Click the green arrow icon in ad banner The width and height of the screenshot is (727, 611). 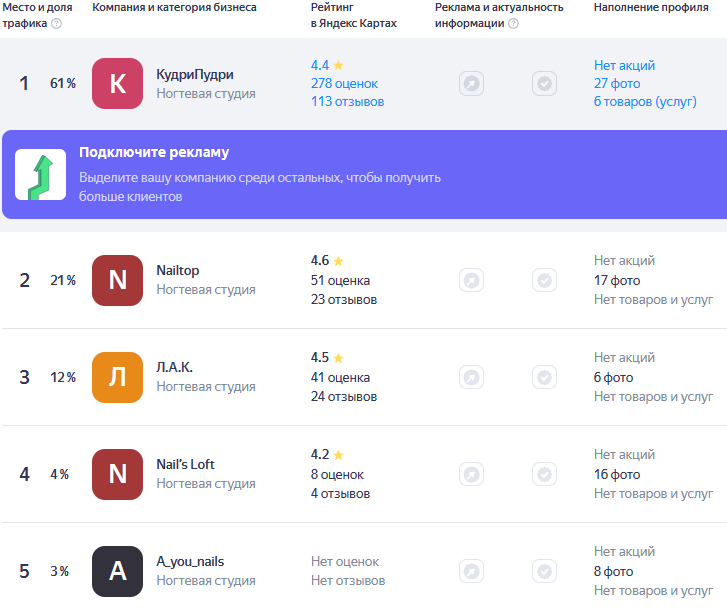pos(40,174)
